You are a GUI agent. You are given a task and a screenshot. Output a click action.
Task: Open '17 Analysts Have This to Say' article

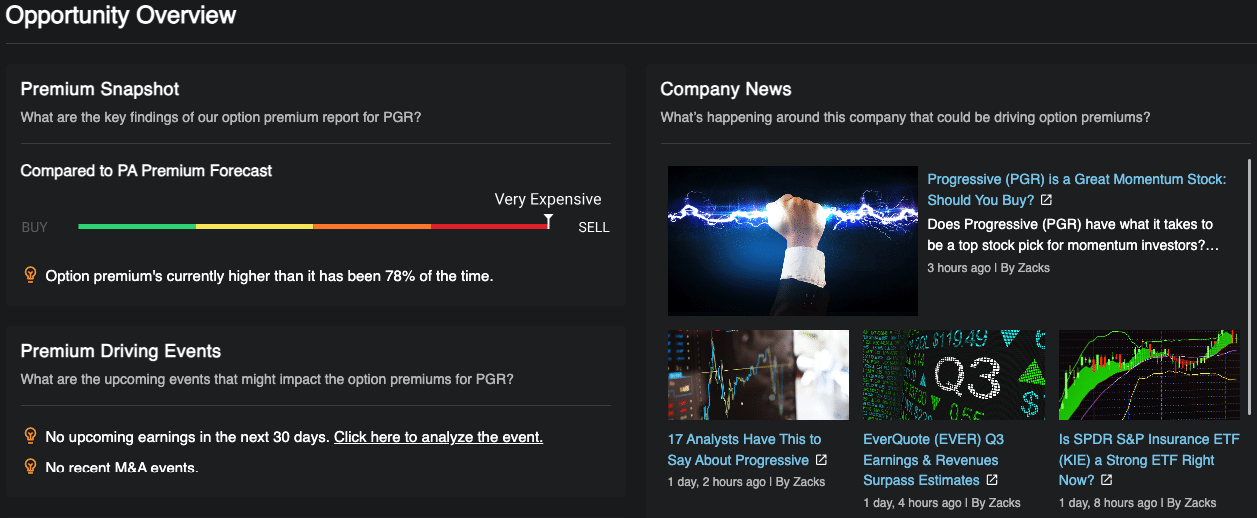point(744,450)
